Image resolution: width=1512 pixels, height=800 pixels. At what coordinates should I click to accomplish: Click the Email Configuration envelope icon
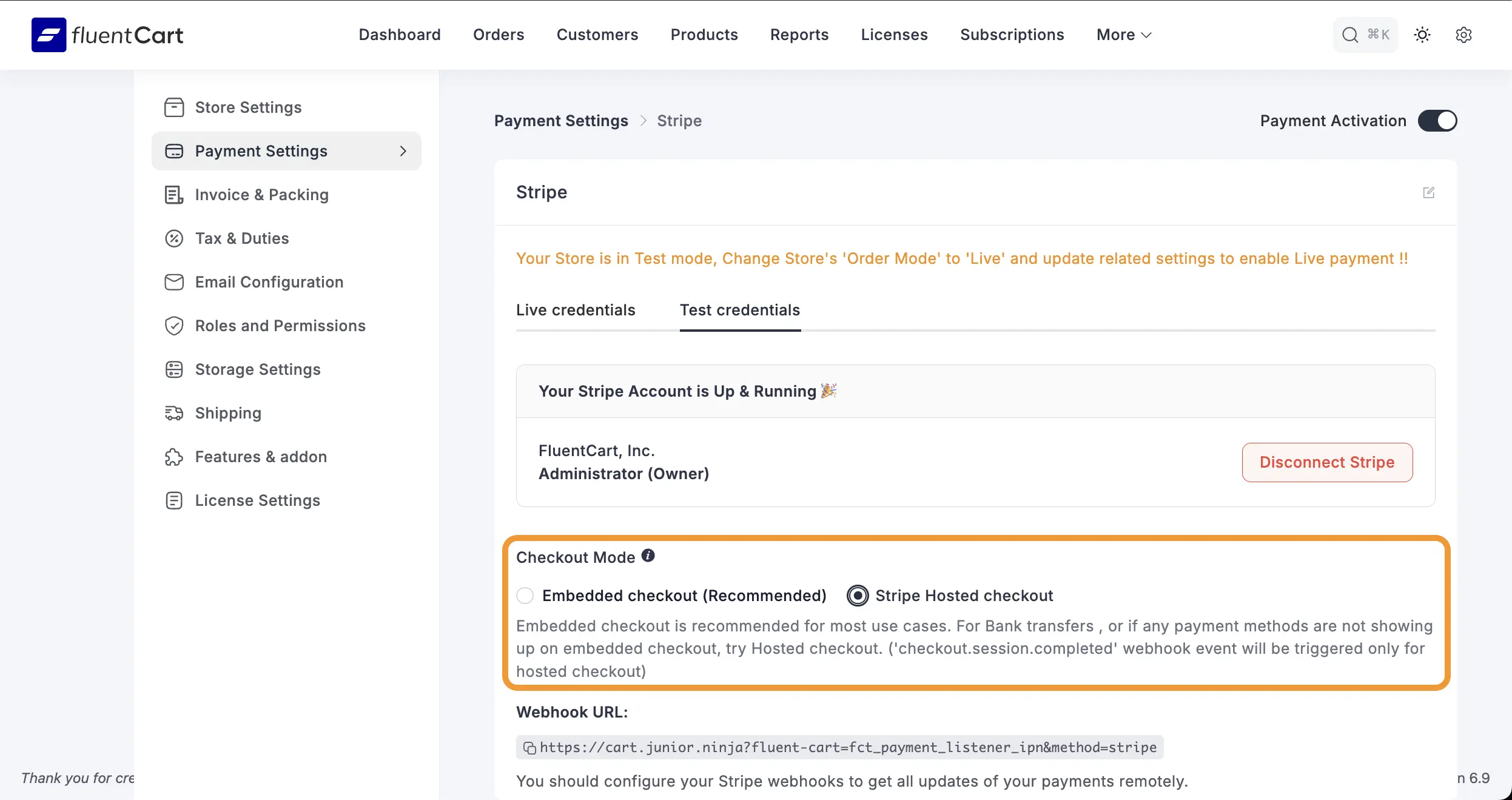click(x=173, y=282)
